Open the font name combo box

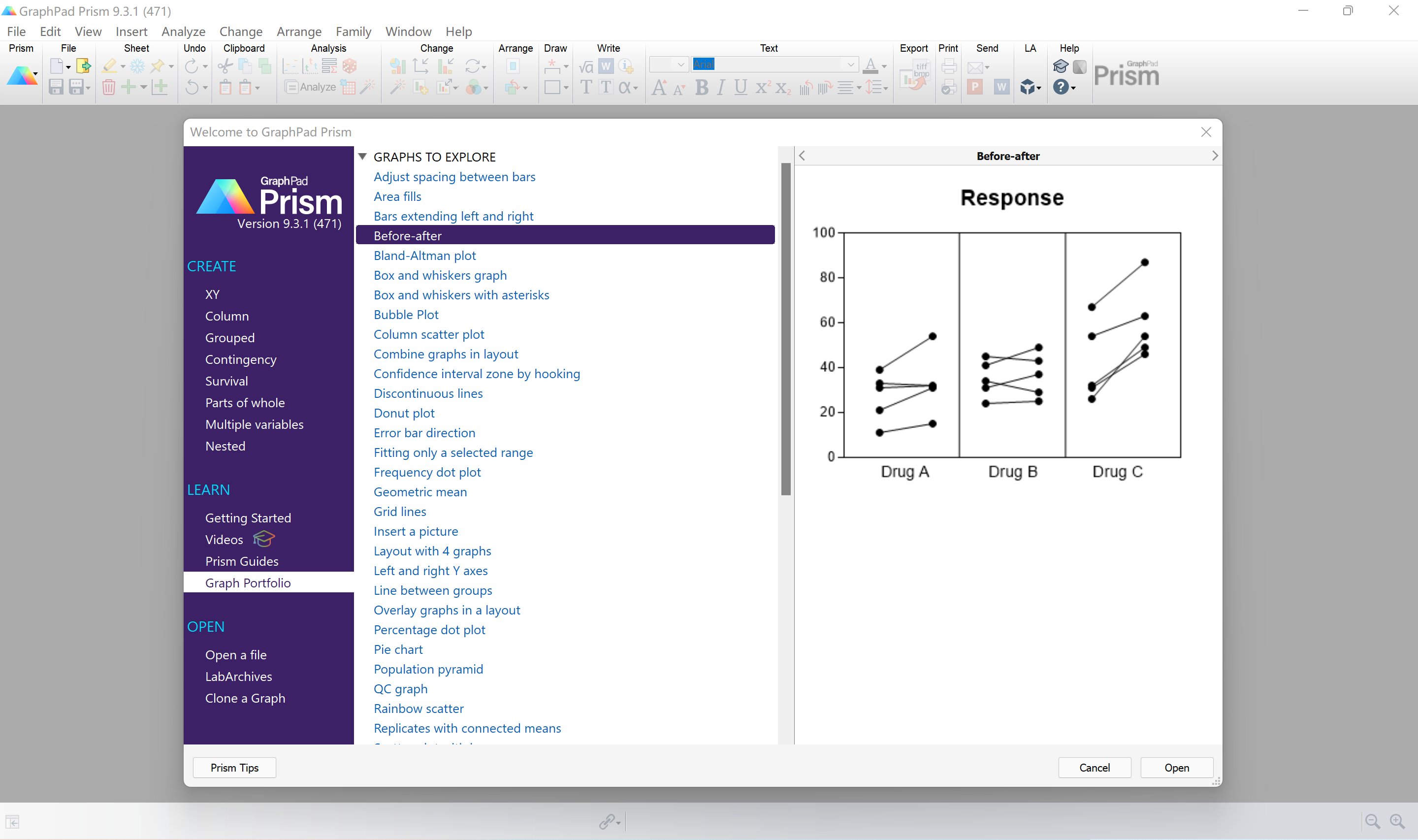click(774, 64)
